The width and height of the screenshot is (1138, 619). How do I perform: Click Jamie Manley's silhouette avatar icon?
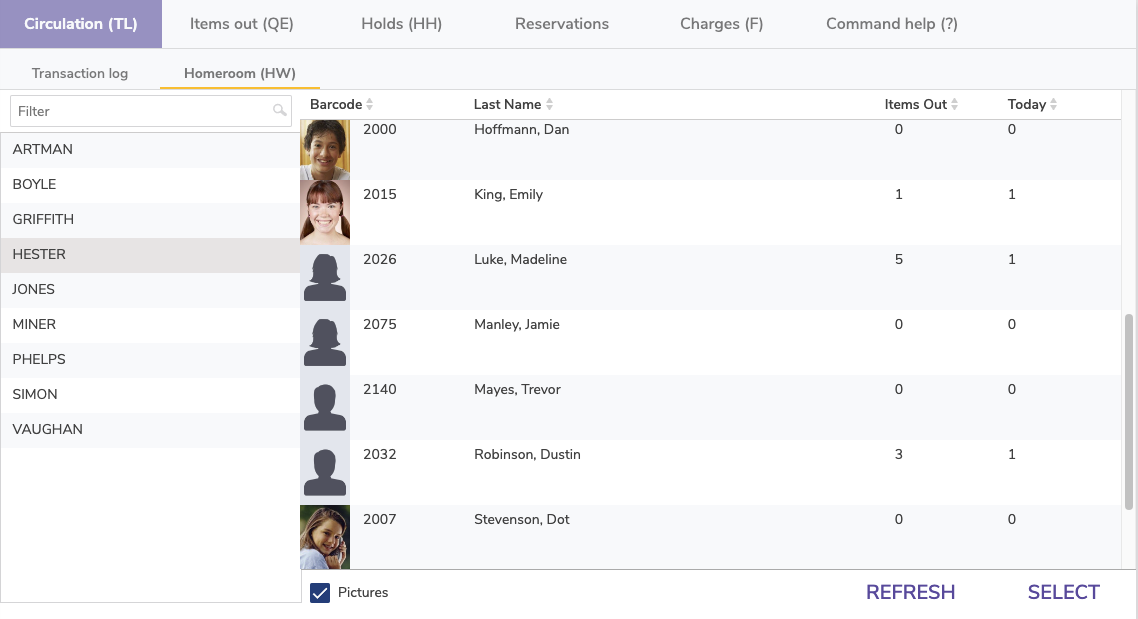(325, 342)
